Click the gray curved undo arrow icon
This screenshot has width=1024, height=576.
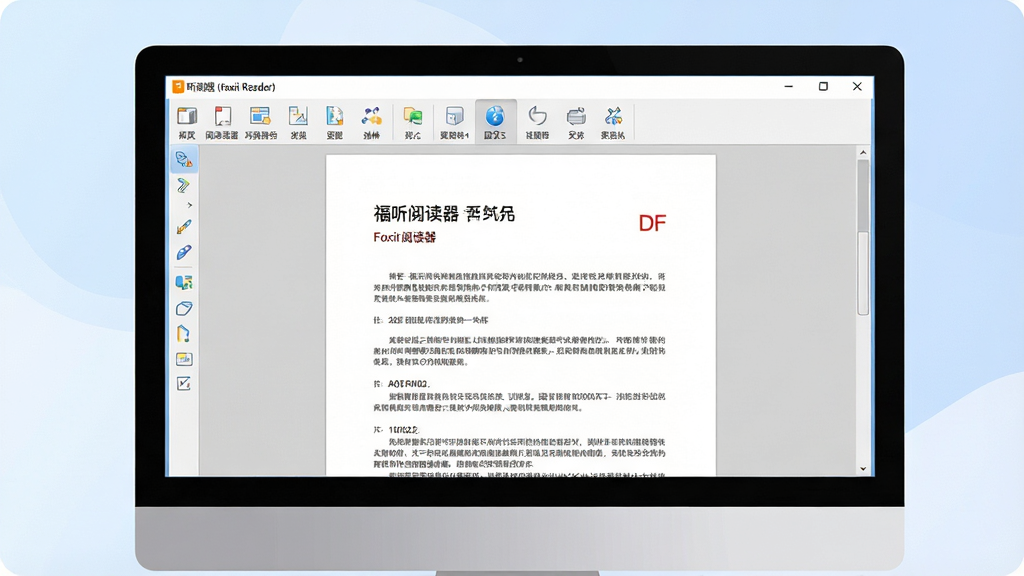pyautogui.click(x=537, y=116)
